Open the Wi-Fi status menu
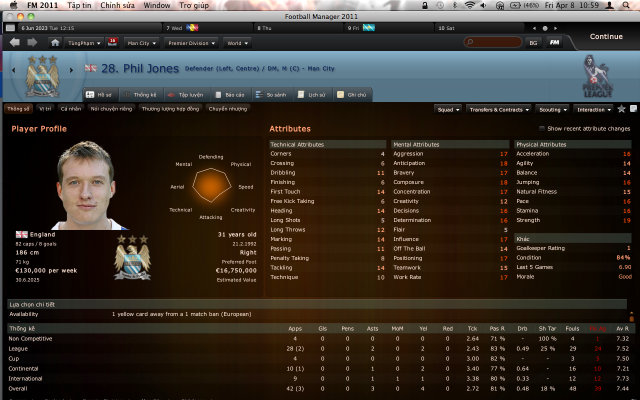The image size is (640, 400). tap(470, 5)
